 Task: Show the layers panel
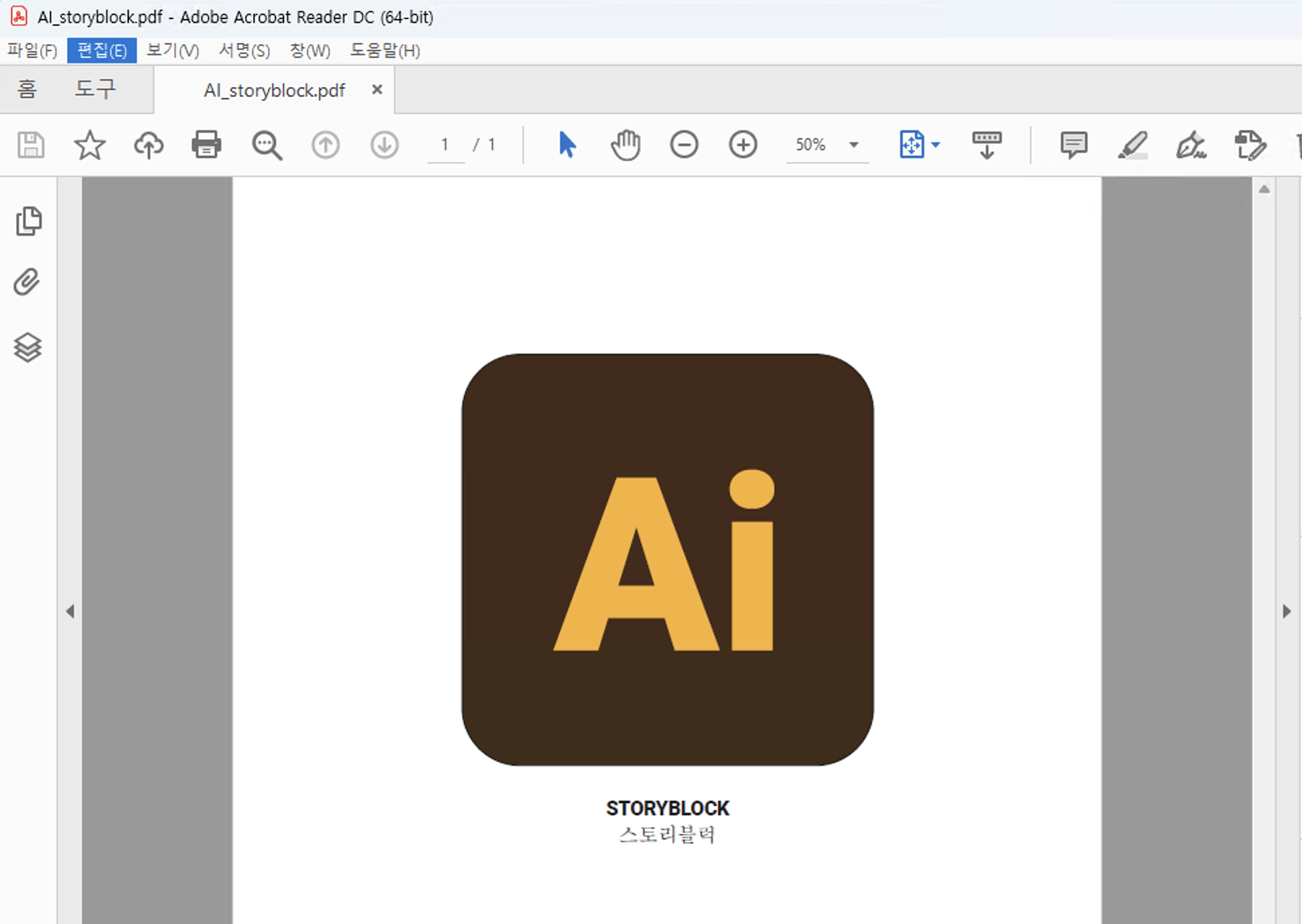tap(27, 348)
